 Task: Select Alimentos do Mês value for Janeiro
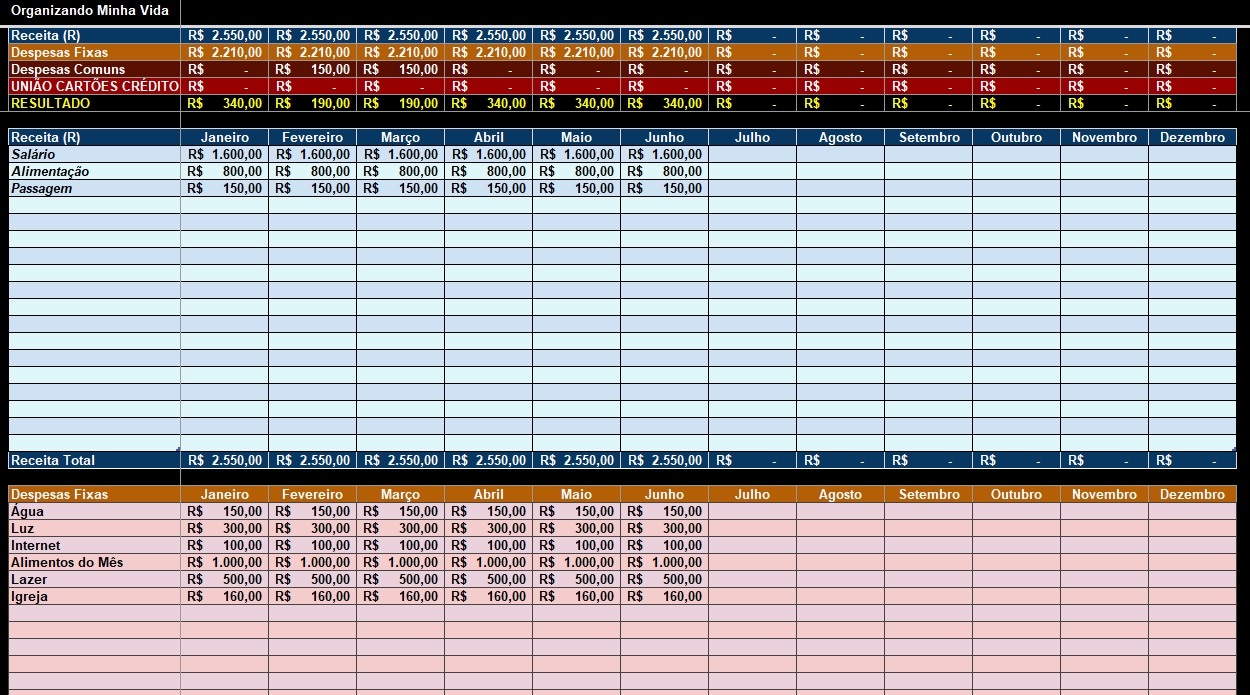click(224, 563)
